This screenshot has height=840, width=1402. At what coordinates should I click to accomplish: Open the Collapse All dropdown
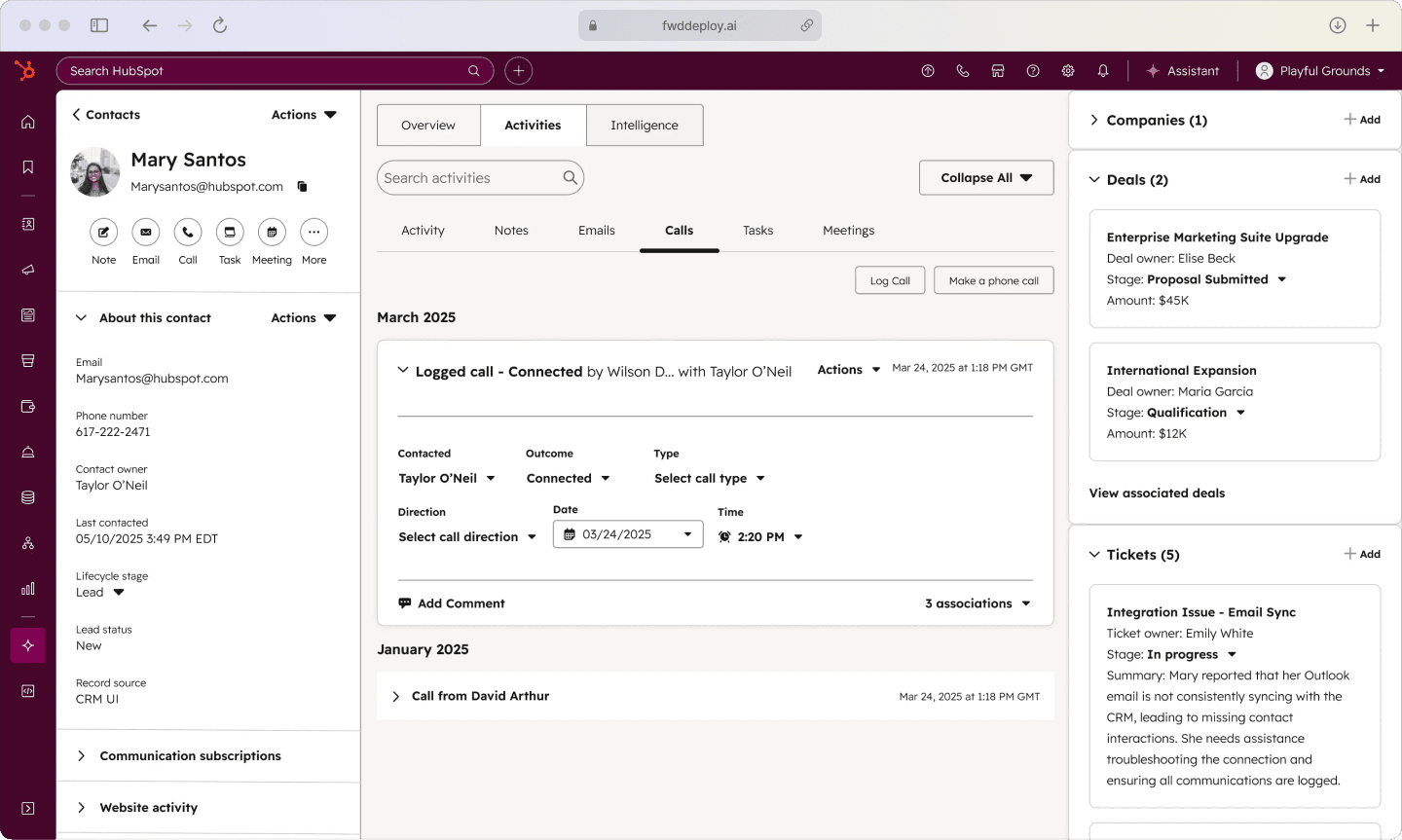coord(986,177)
